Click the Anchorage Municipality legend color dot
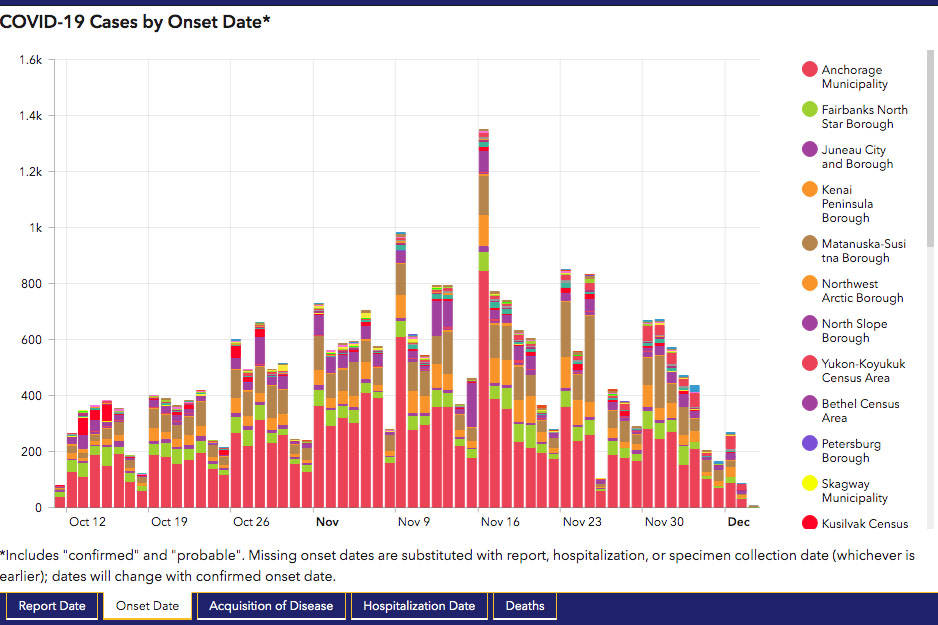 tap(810, 70)
